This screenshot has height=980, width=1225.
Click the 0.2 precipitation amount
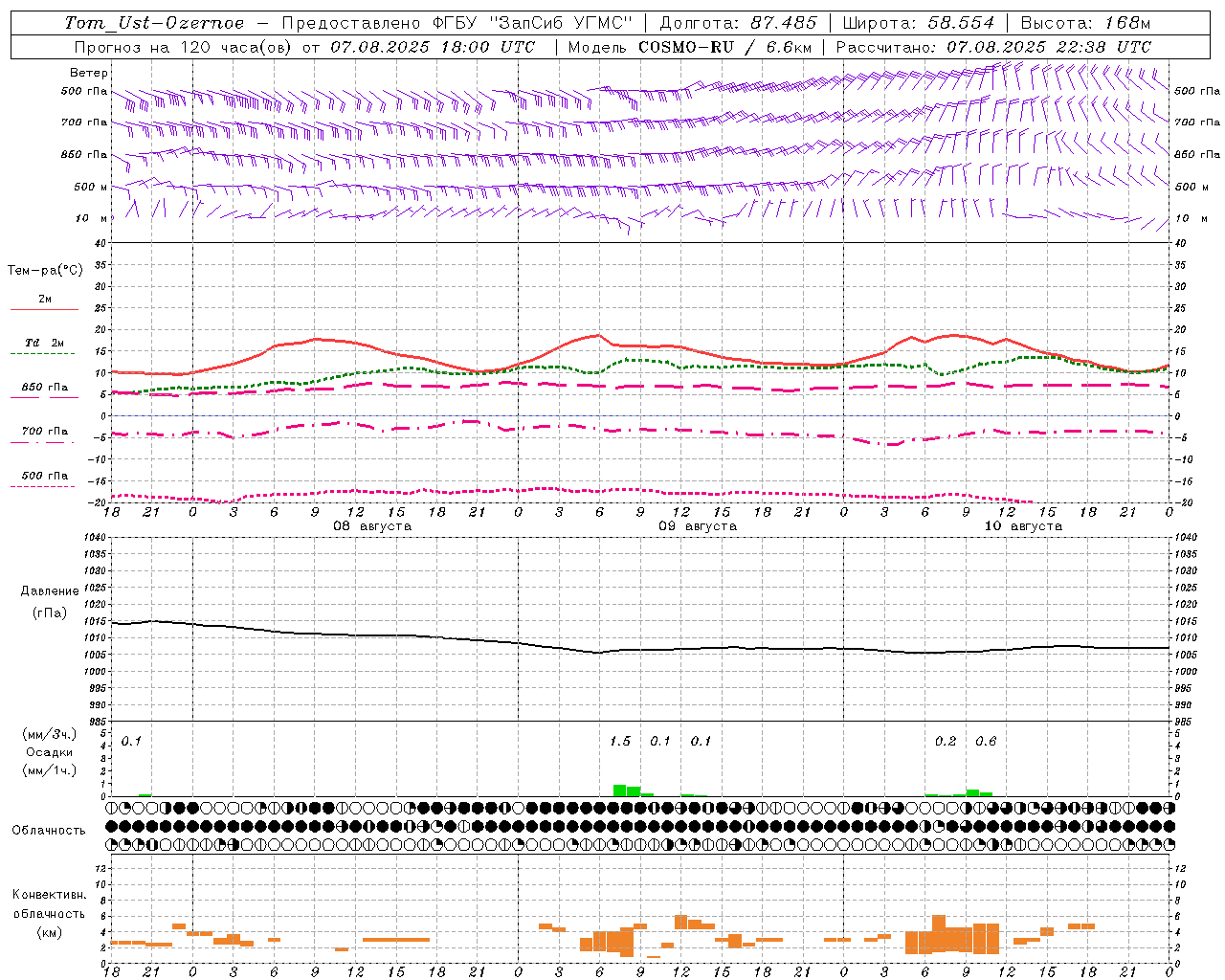click(x=946, y=742)
